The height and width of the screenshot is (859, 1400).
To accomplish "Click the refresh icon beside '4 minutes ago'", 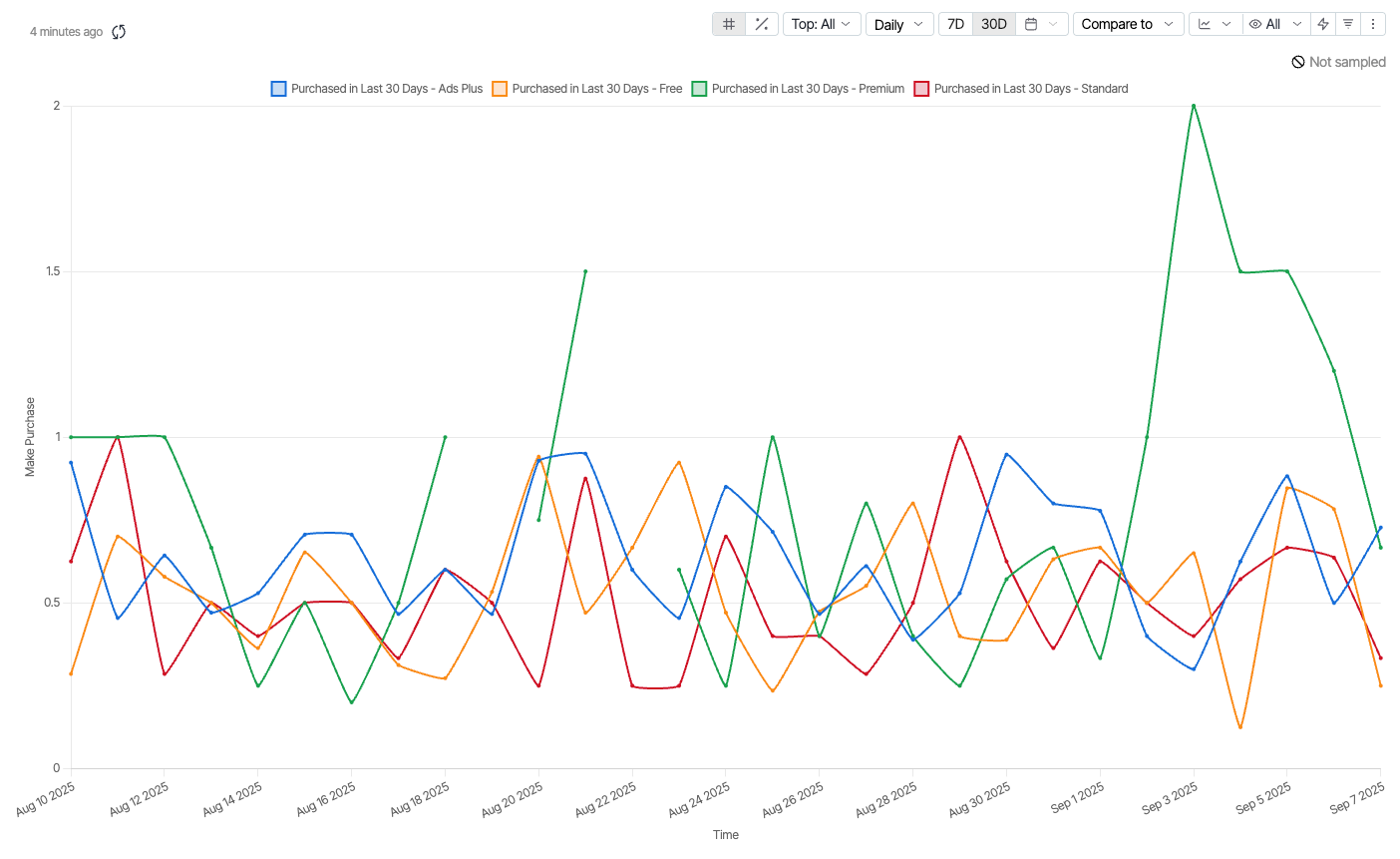I will 119,32.
